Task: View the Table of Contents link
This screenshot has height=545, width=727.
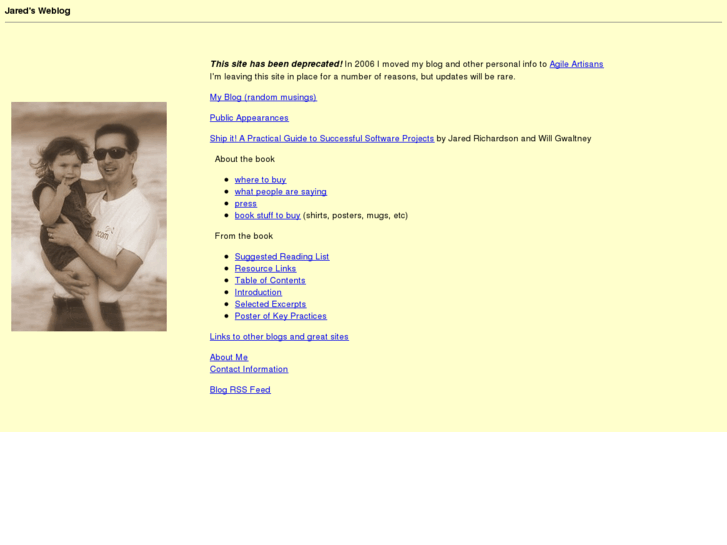Action: [x=270, y=281]
